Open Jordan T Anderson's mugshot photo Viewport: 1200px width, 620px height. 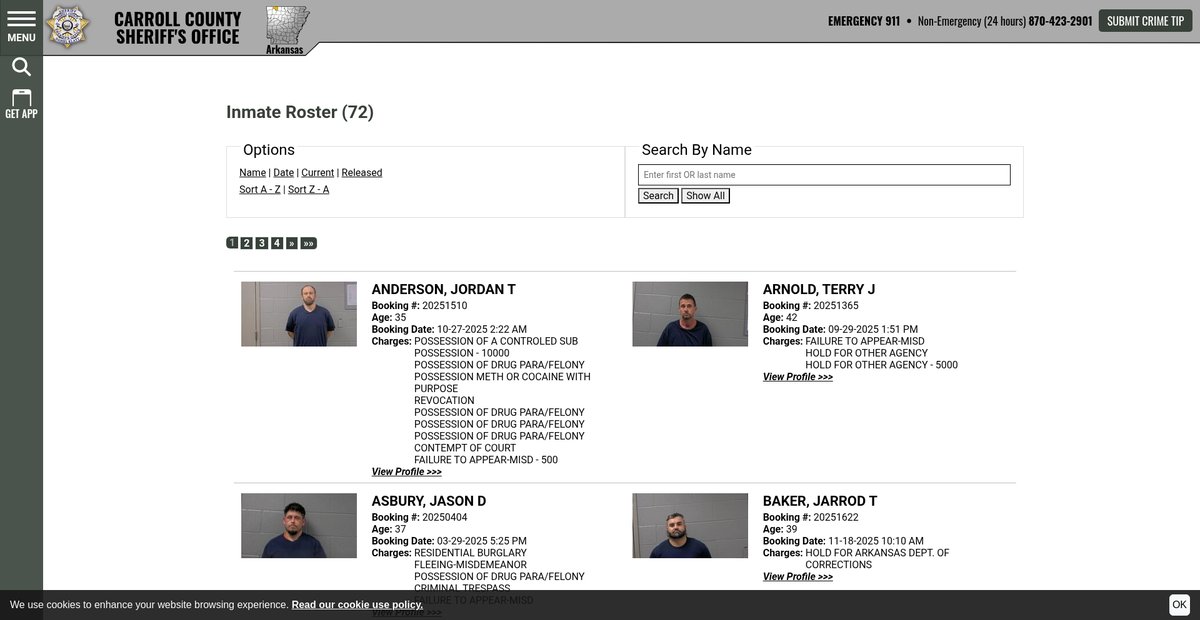pyautogui.click(x=299, y=314)
